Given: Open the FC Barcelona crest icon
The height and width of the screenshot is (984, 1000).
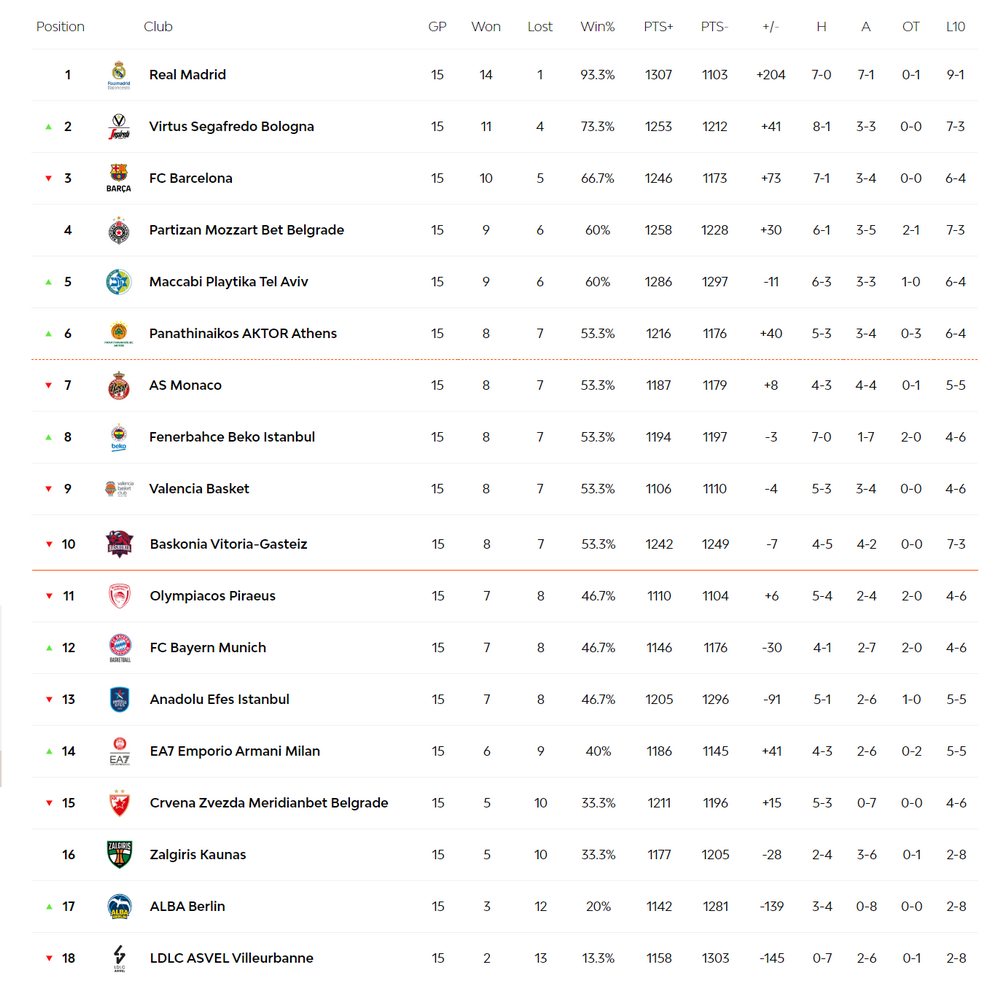Looking at the screenshot, I should (x=119, y=178).
